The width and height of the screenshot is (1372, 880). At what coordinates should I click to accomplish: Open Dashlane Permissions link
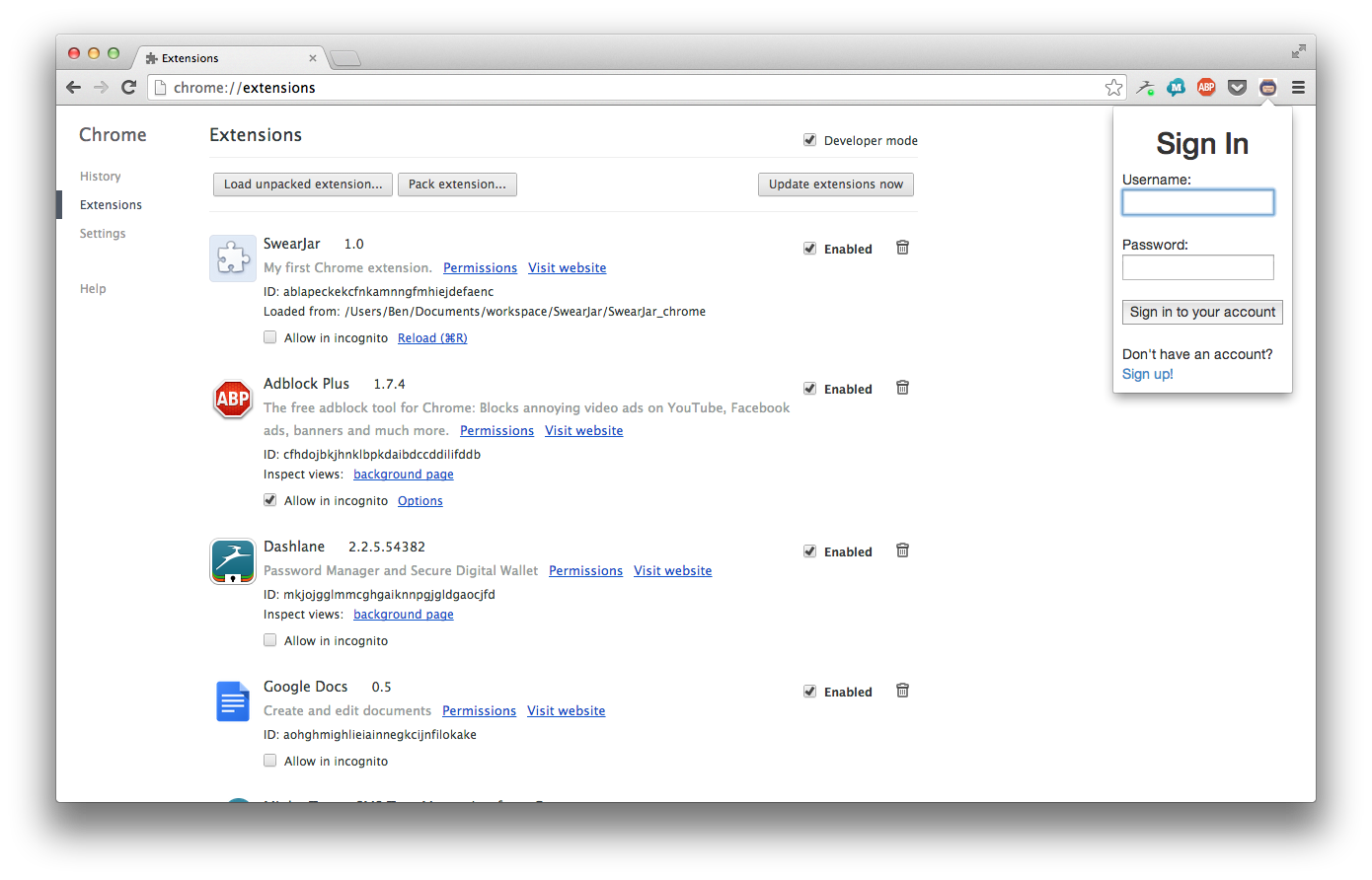click(585, 571)
